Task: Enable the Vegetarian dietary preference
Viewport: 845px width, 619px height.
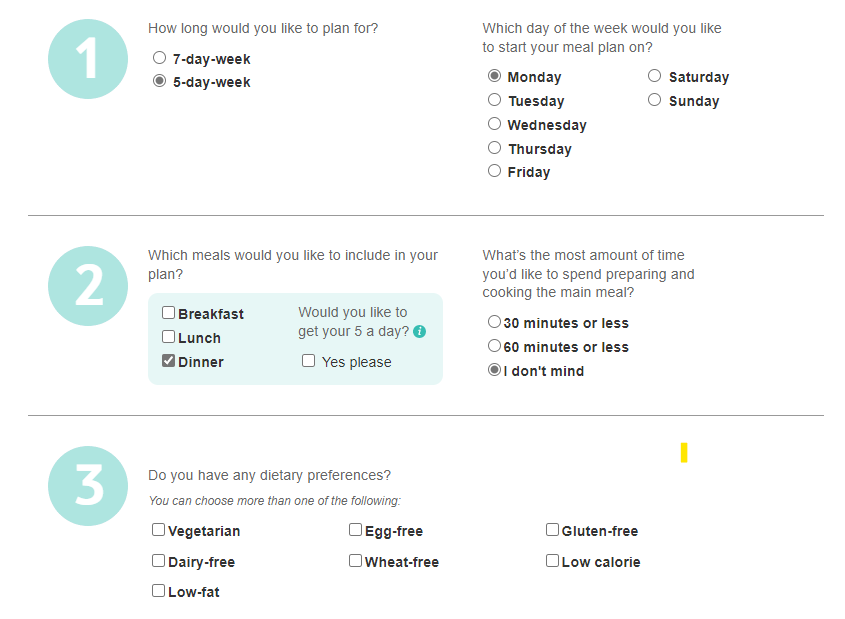Action: tap(158, 530)
